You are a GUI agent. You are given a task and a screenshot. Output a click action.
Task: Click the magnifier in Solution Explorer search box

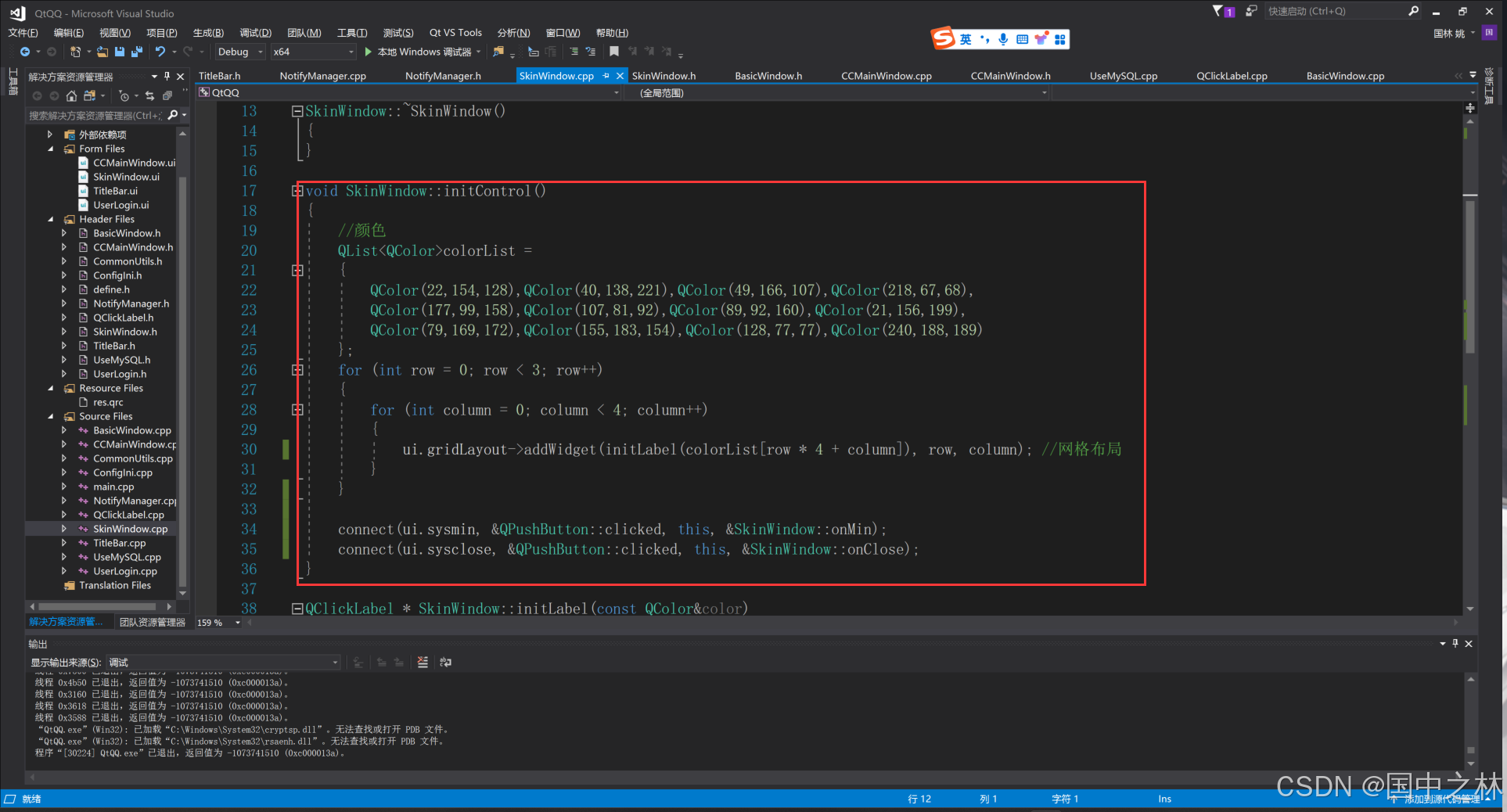point(173,115)
